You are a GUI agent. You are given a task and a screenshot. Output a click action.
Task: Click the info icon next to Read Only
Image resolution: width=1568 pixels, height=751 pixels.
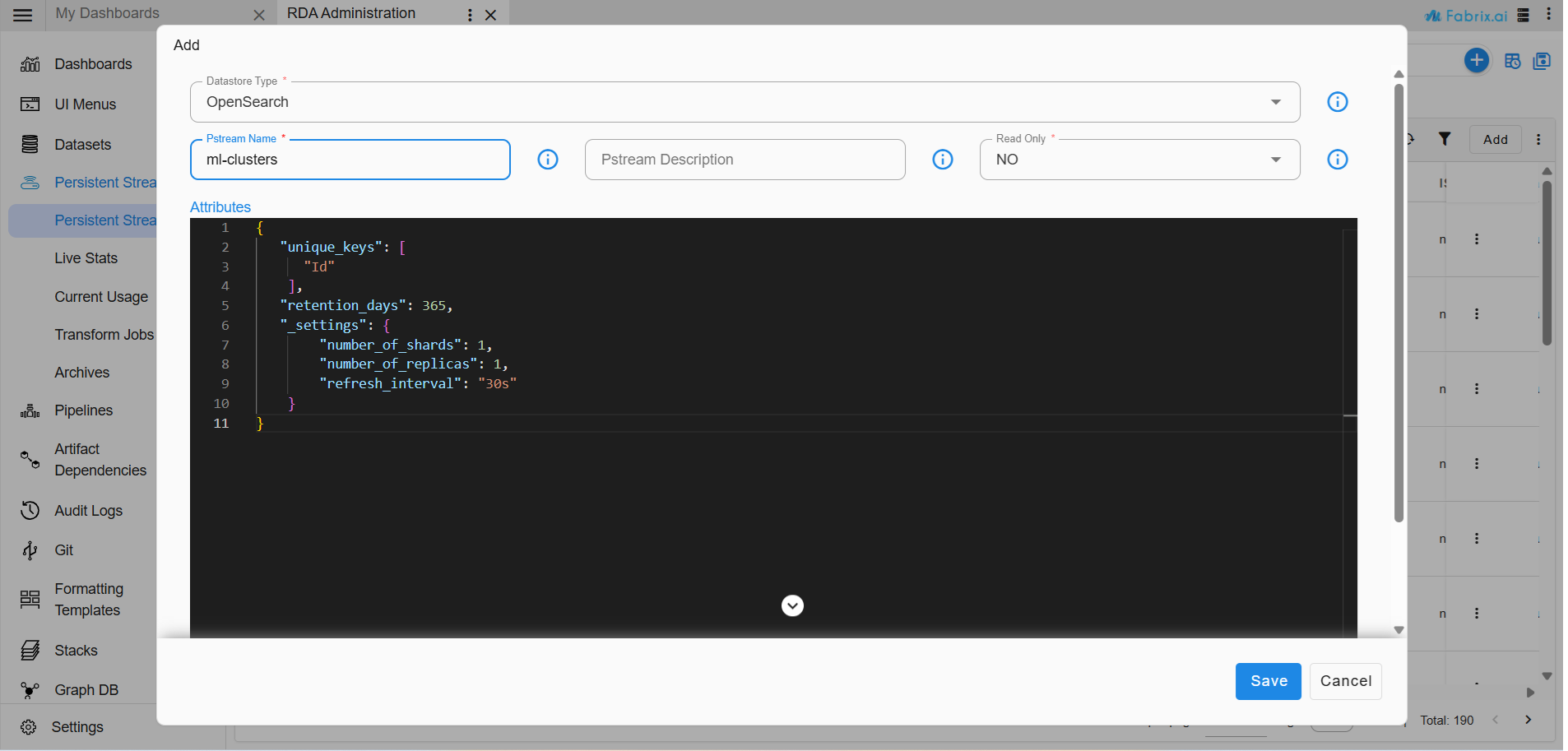click(x=1337, y=160)
